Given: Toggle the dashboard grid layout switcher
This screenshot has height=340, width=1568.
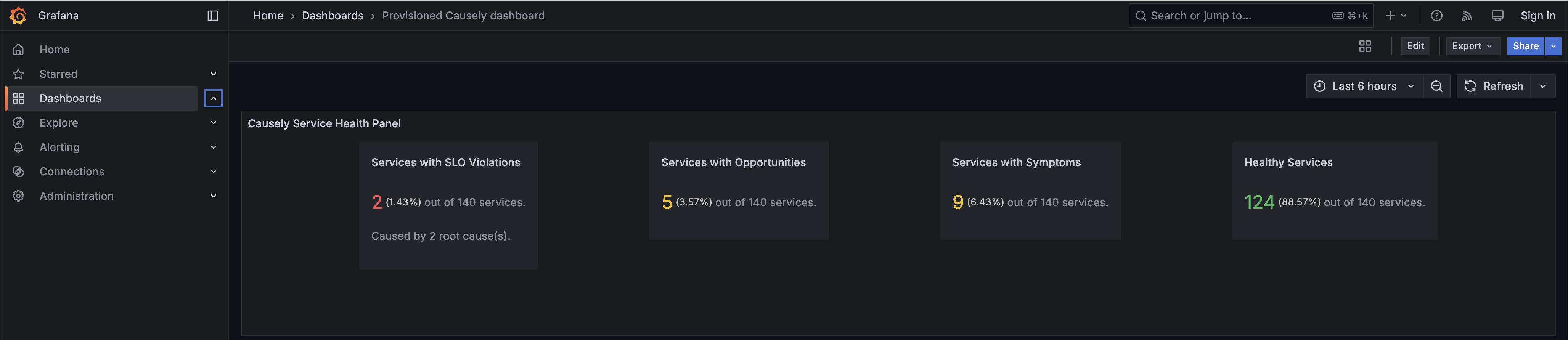Looking at the screenshot, I should [x=1365, y=46].
